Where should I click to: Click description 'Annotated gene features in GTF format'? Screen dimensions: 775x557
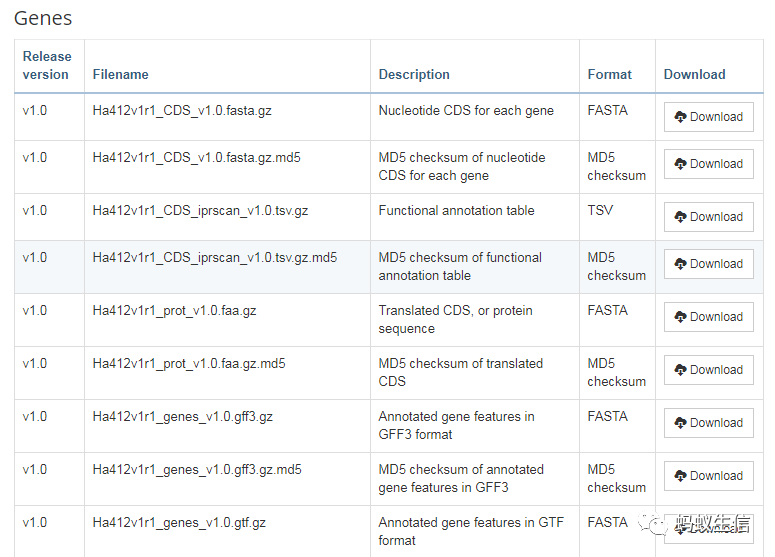tap(471, 531)
